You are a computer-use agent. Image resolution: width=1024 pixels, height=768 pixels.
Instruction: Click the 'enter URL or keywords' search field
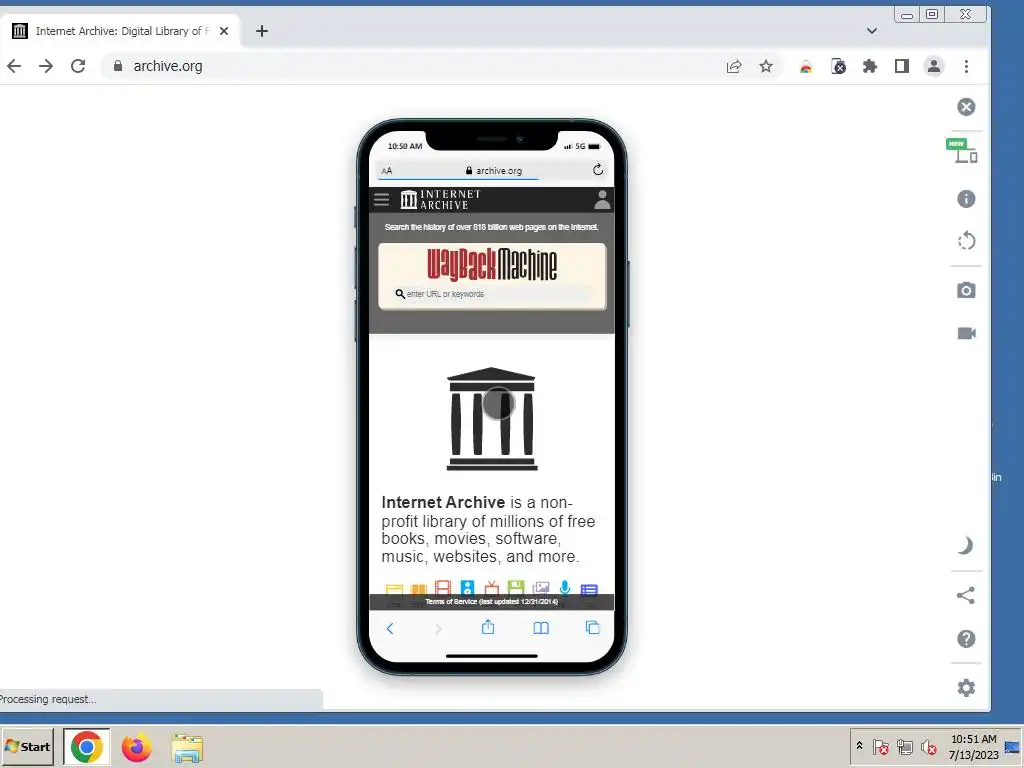[492, 294]
